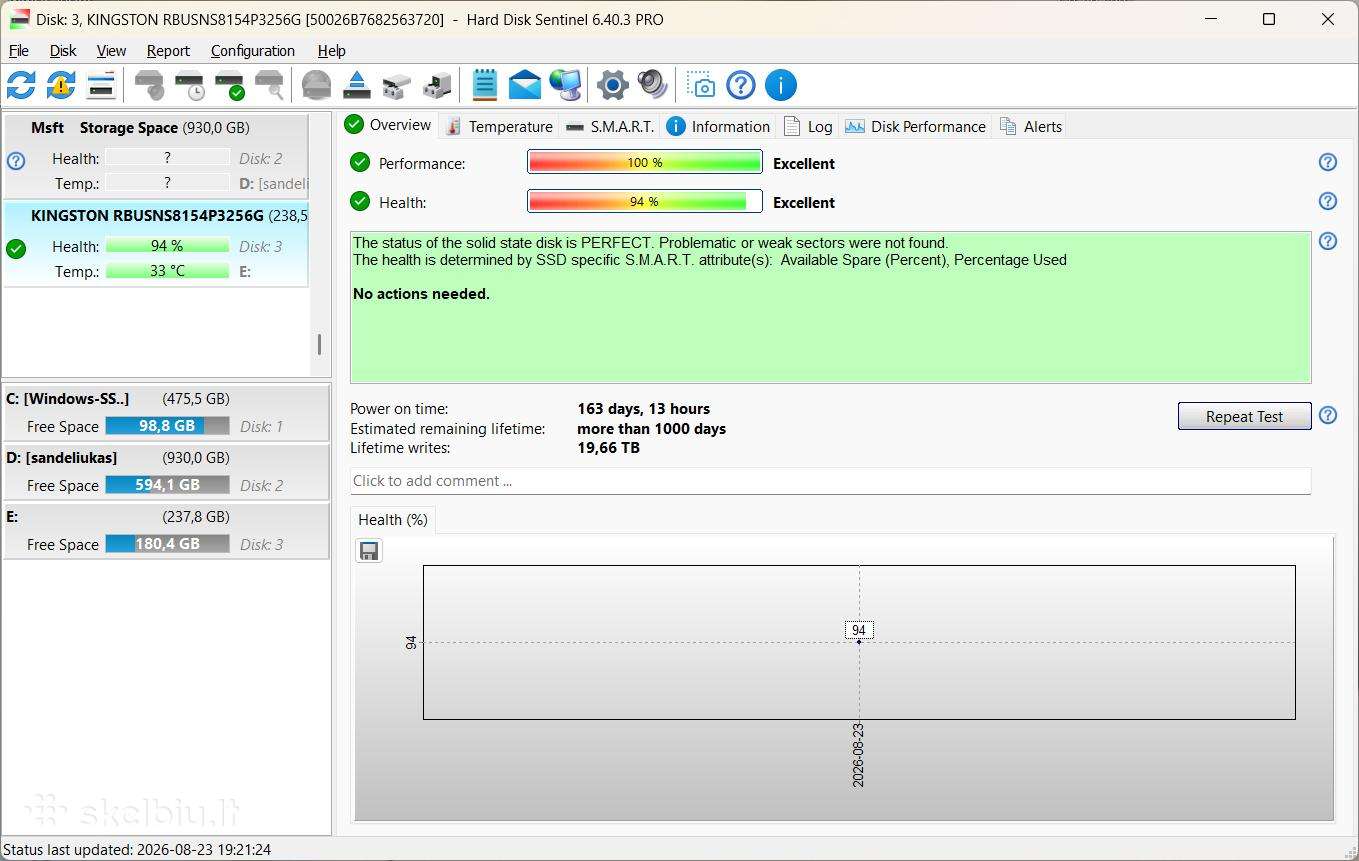Click help icon next to Health row
1359x861 pixels.
pyautogui.click(x=1328, y=201)
